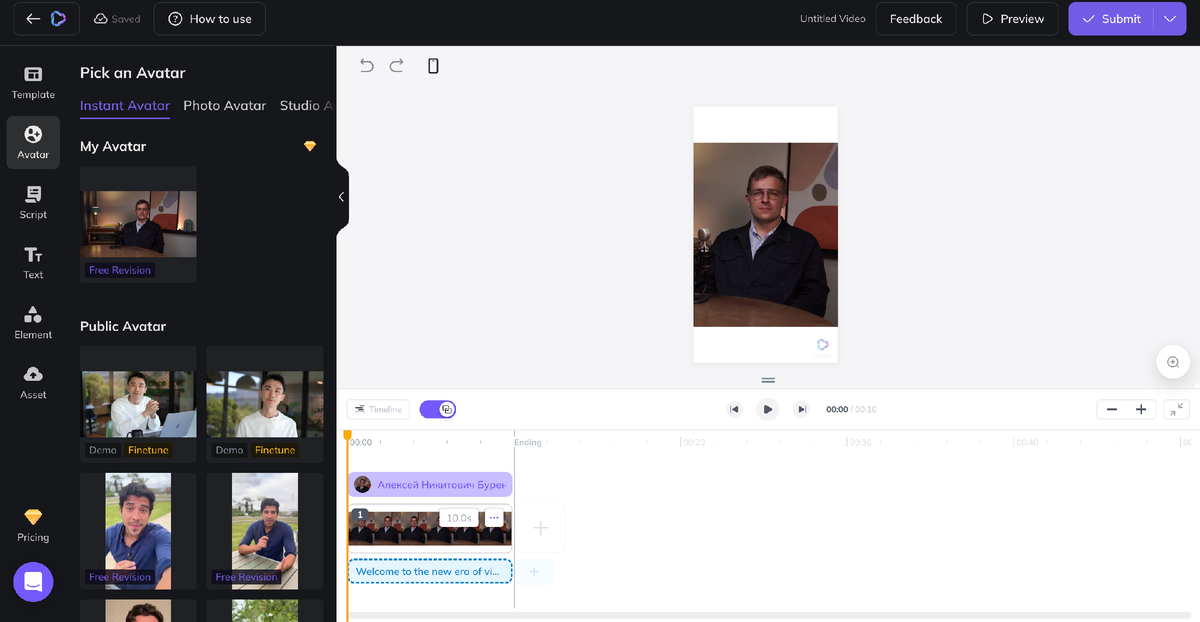Switch to the Studio Avatar tab

pyautogui.click(x=307, y=105)
